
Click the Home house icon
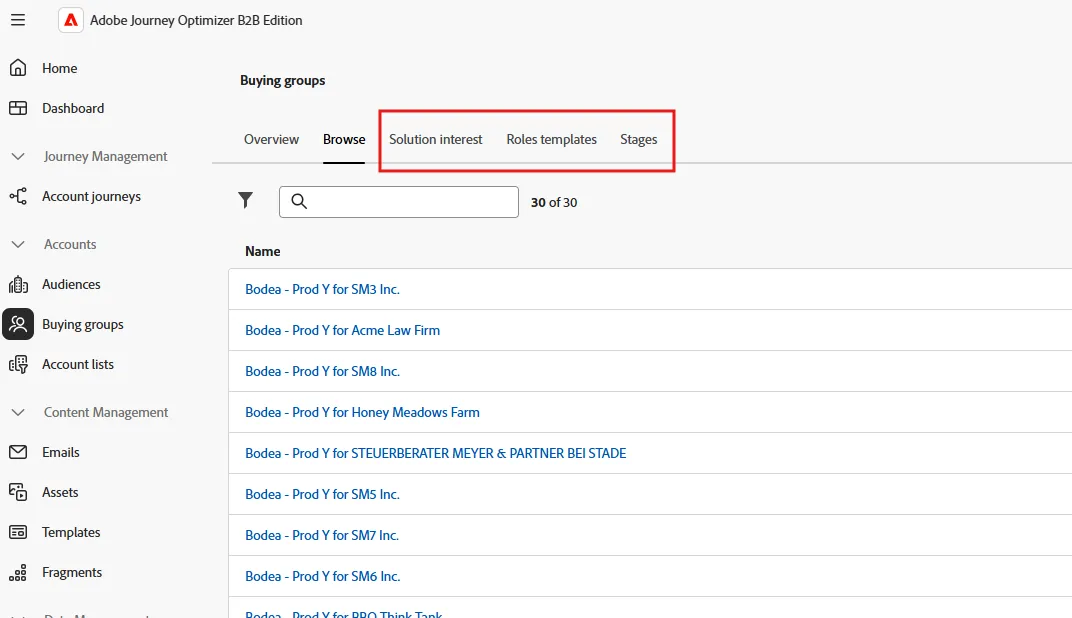[x=18, y=68]
